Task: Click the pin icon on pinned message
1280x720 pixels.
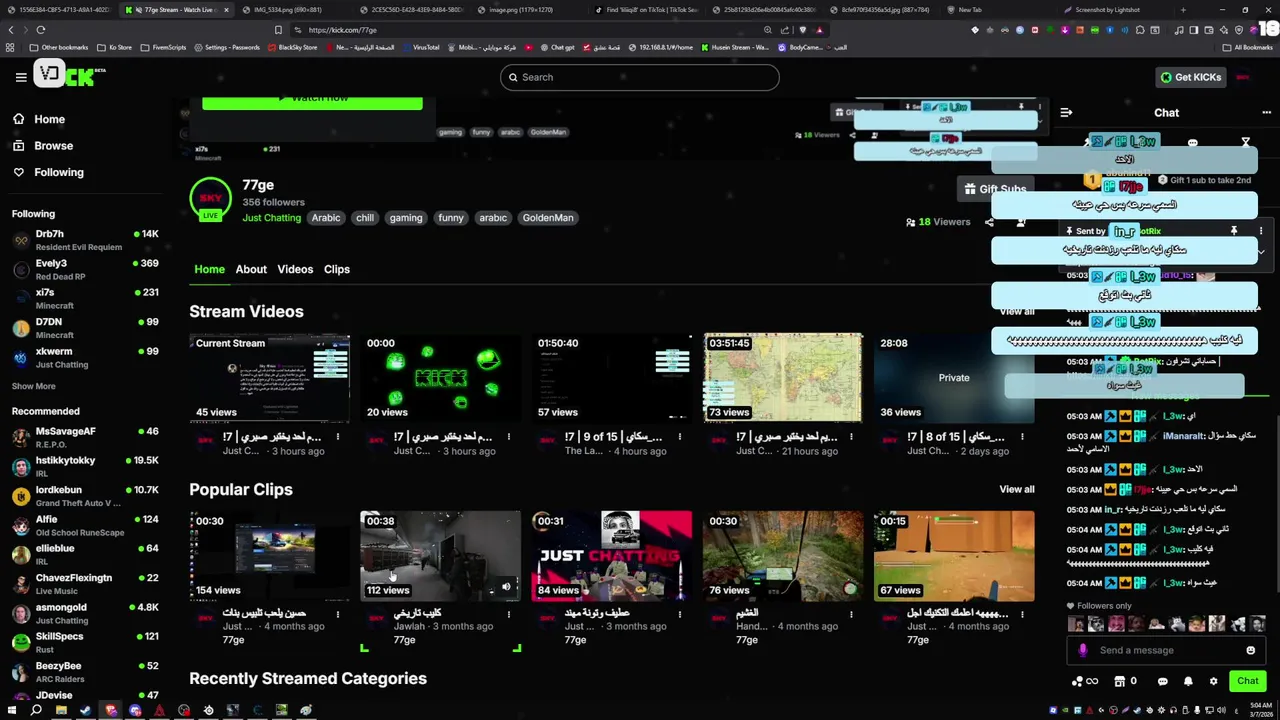Action: tap(1233, 231)
